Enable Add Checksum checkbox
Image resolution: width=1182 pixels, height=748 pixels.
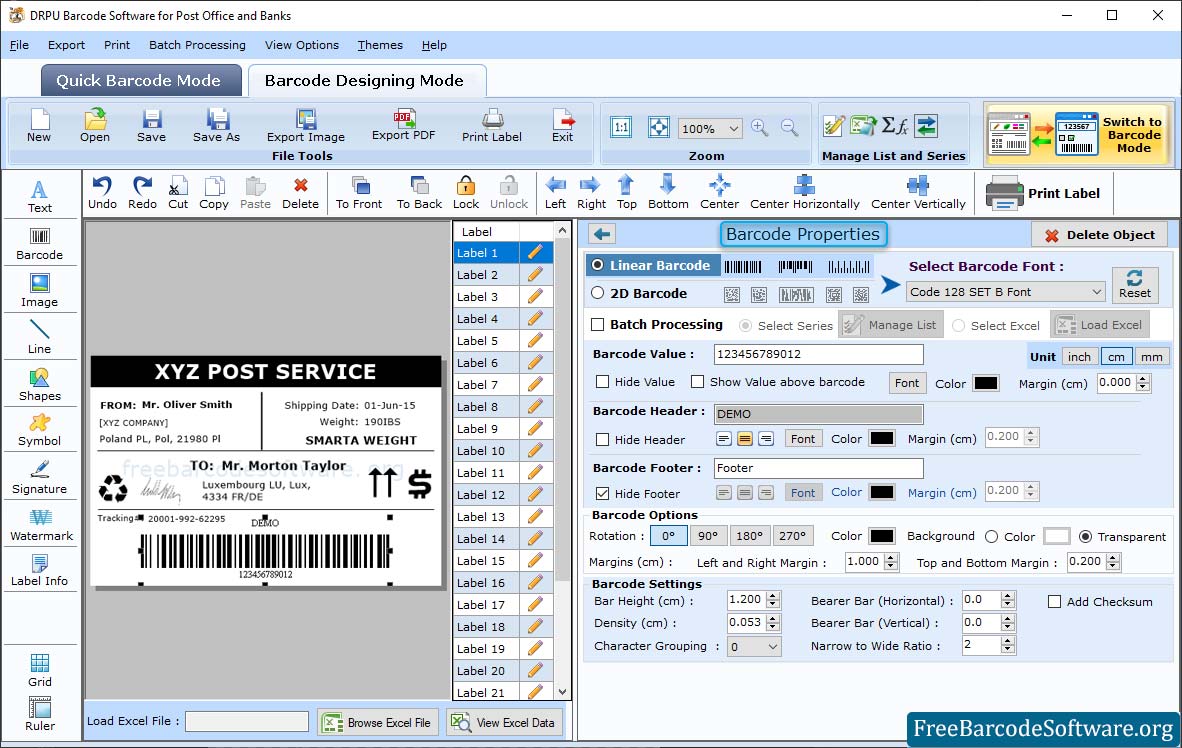(1055, 601)
